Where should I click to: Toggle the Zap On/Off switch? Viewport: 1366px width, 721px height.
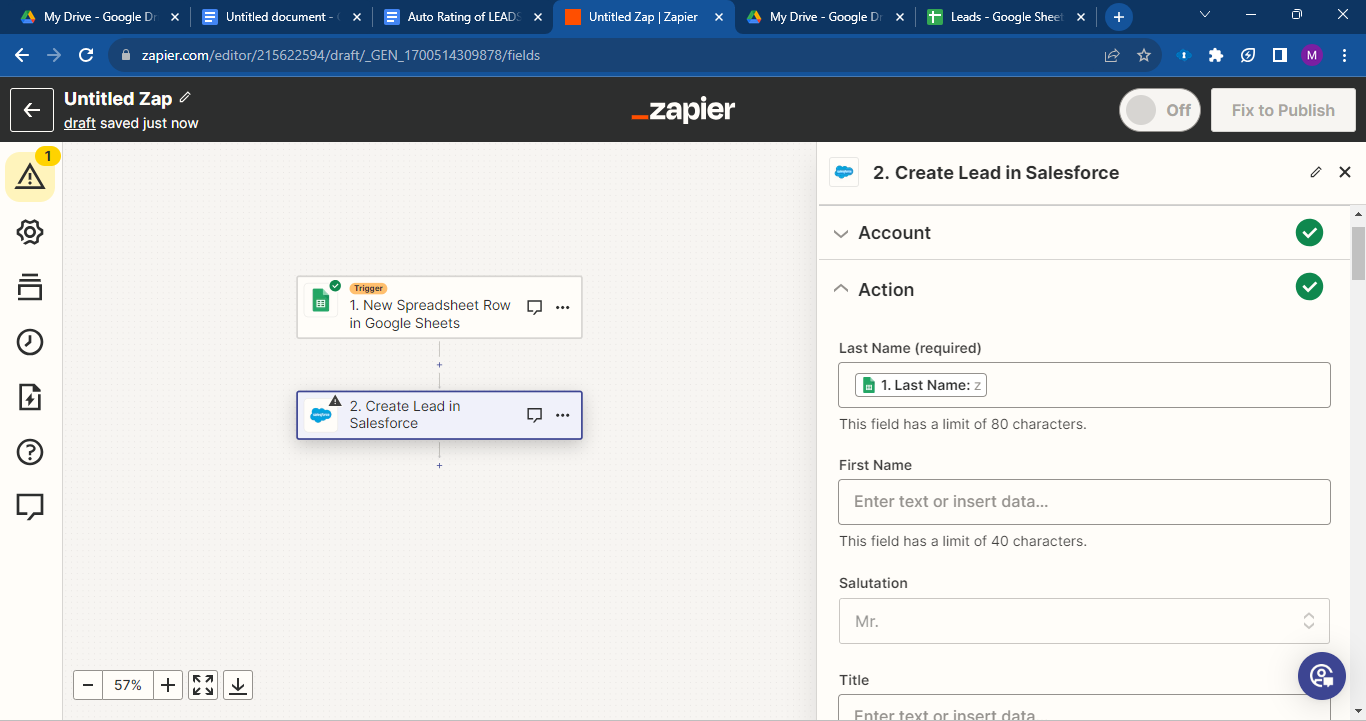pyautogui.click(x=1160, y=110)
